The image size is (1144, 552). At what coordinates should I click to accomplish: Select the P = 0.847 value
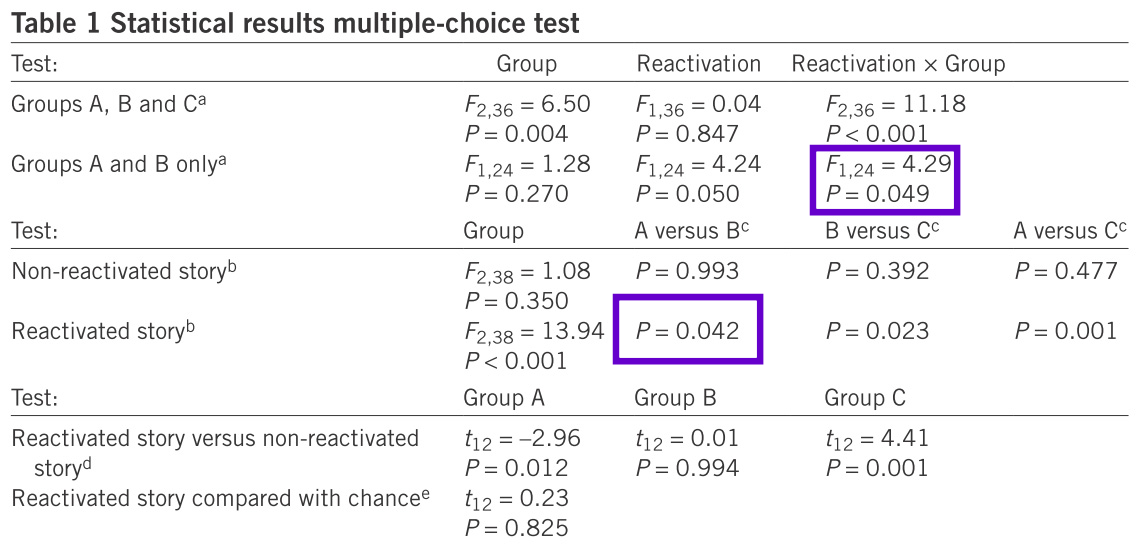688,134
